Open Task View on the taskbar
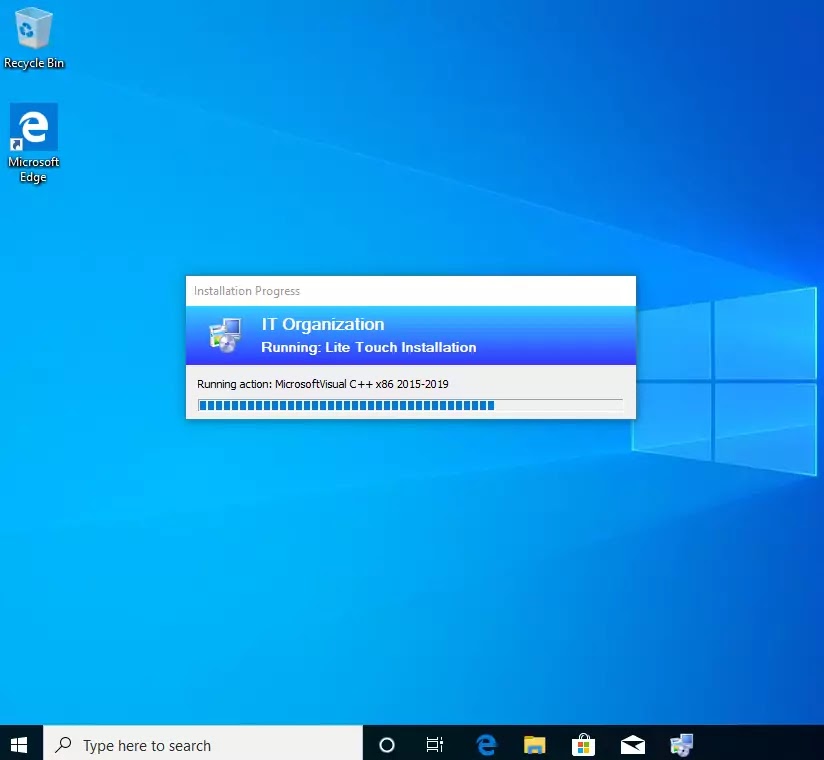The width and height of the screenshot is (824, 760). 435,744
